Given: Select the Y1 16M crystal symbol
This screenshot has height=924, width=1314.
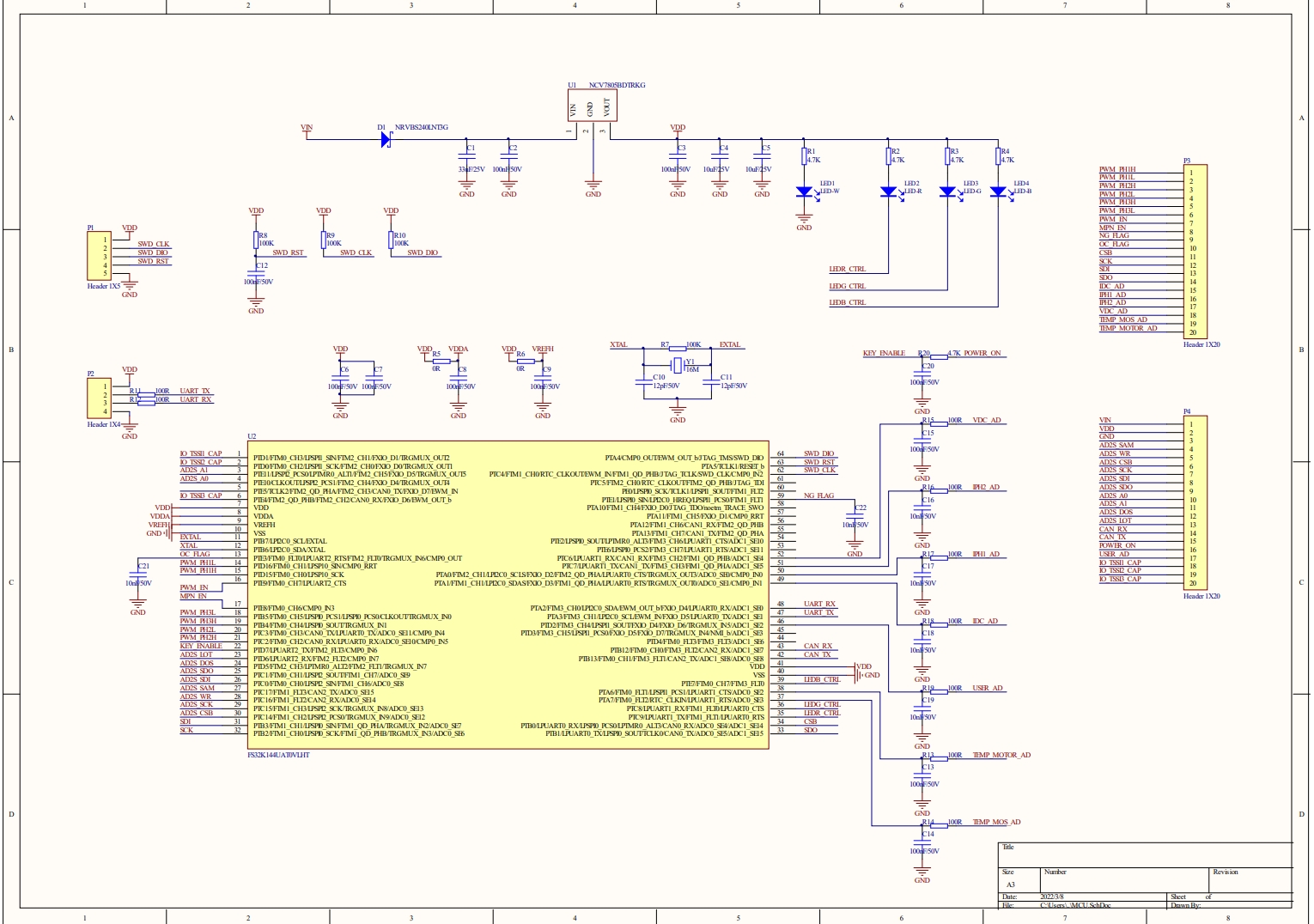Looking at the screenshot, I should coord(678,366).
